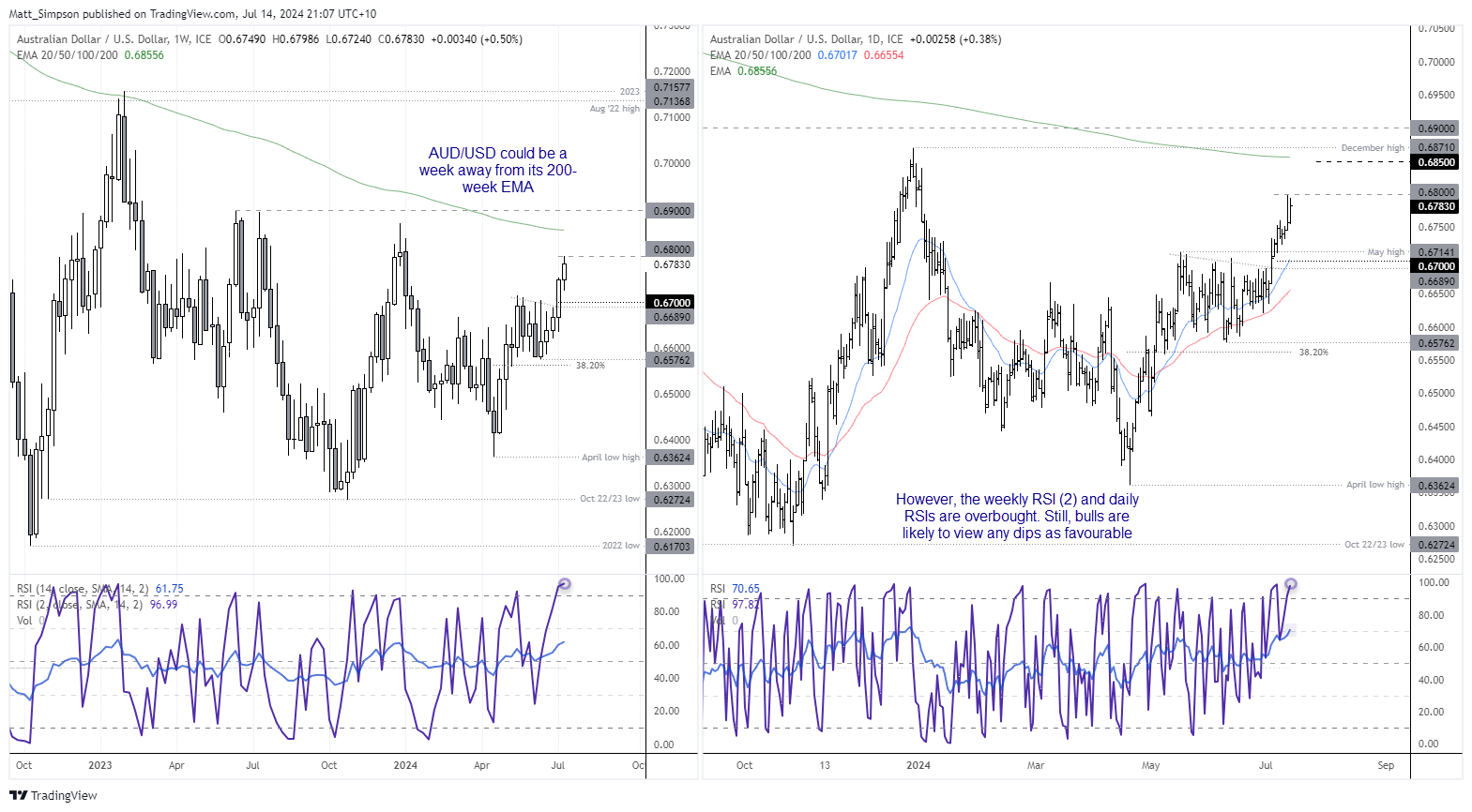Select the 0.68500 price label on daily axis
The height and width of the screenshot is (812, 1472).
point(1435,162)
